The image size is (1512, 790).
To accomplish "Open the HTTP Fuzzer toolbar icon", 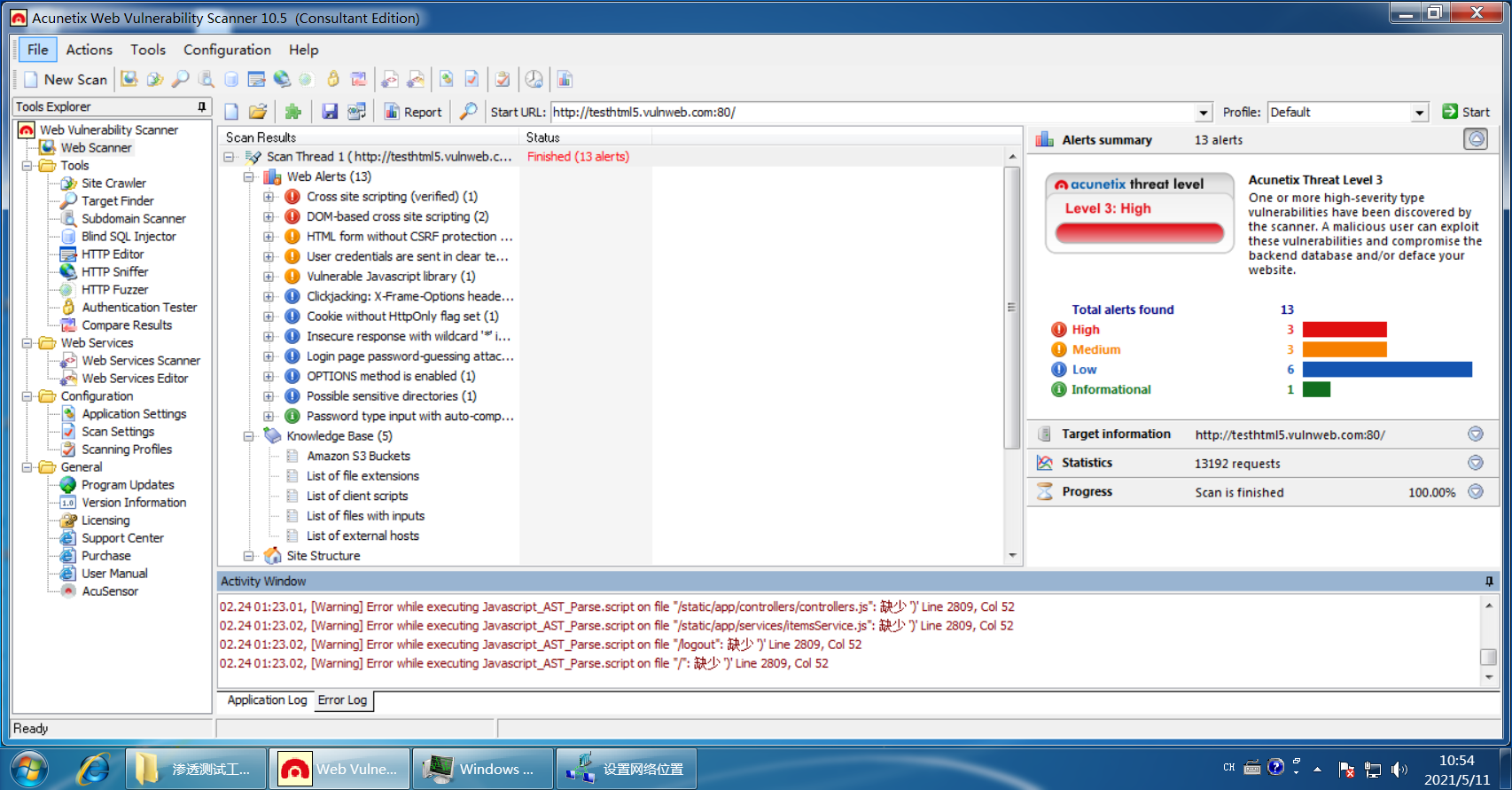I will point(307,80).
